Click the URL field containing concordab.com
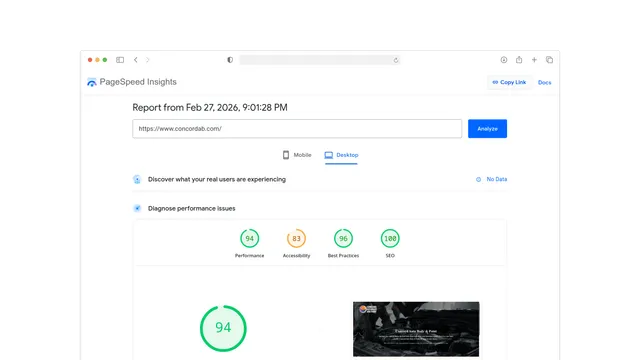Viewport: 640px width, 360px height. 297,129
